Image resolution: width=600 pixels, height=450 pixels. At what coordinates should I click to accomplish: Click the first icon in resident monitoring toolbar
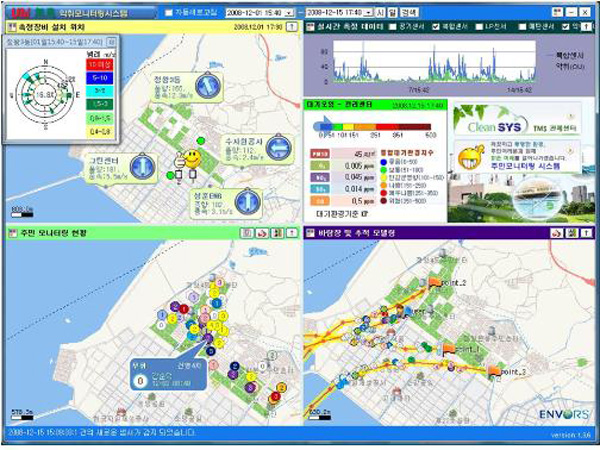pos(247,233)
